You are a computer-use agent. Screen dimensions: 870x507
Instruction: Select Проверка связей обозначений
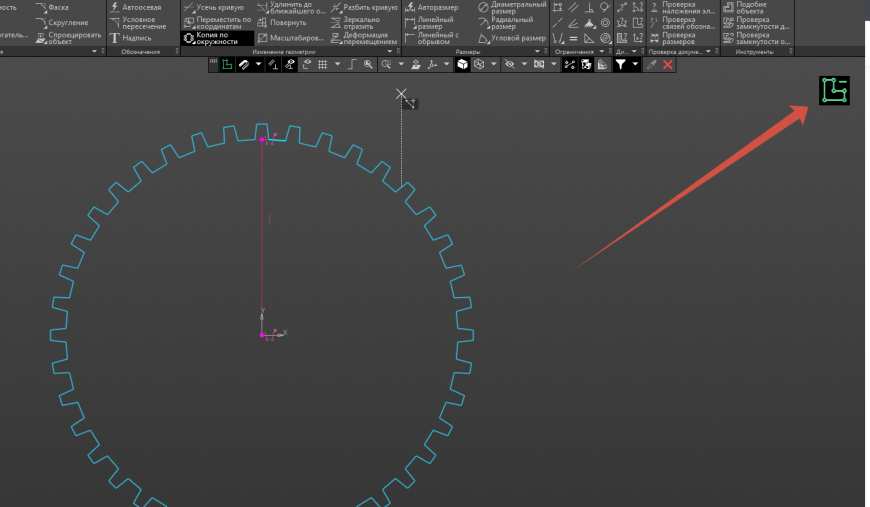[682, 23]
